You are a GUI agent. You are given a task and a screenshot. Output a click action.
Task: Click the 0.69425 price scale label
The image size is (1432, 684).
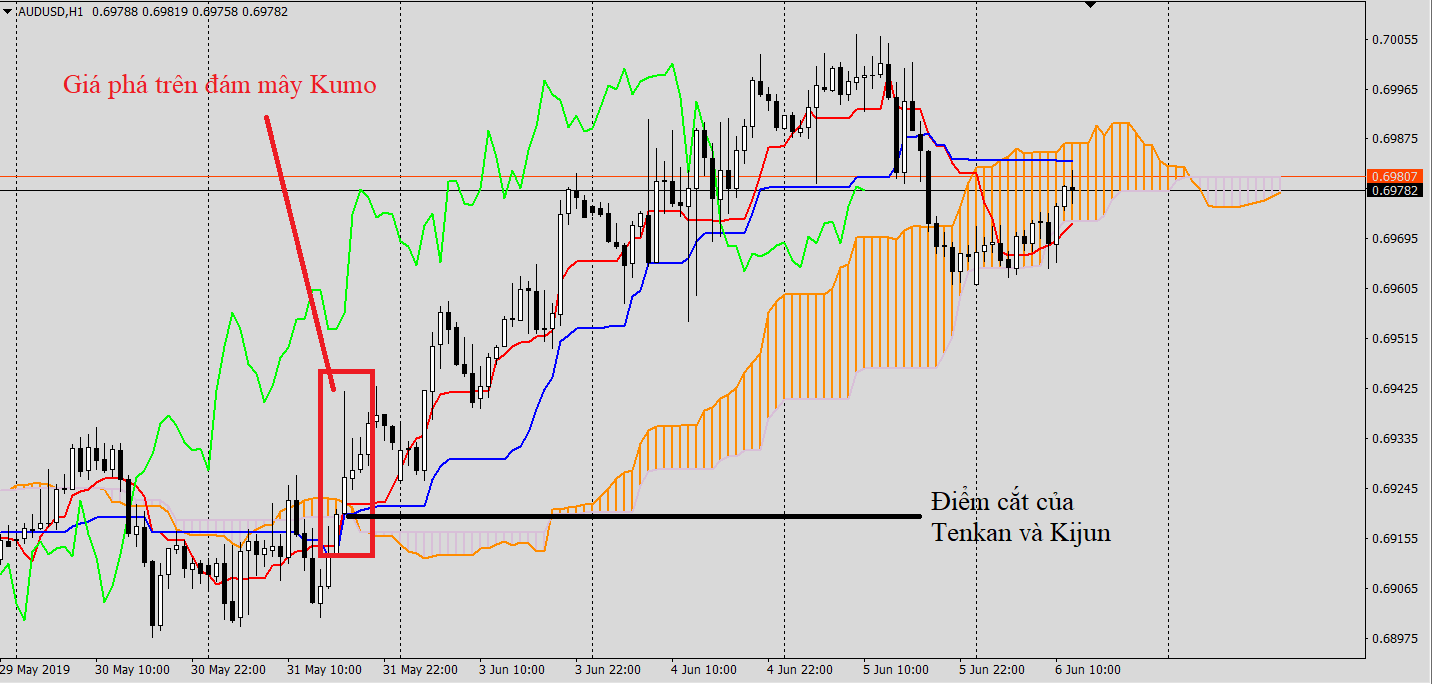(1396, 389)
